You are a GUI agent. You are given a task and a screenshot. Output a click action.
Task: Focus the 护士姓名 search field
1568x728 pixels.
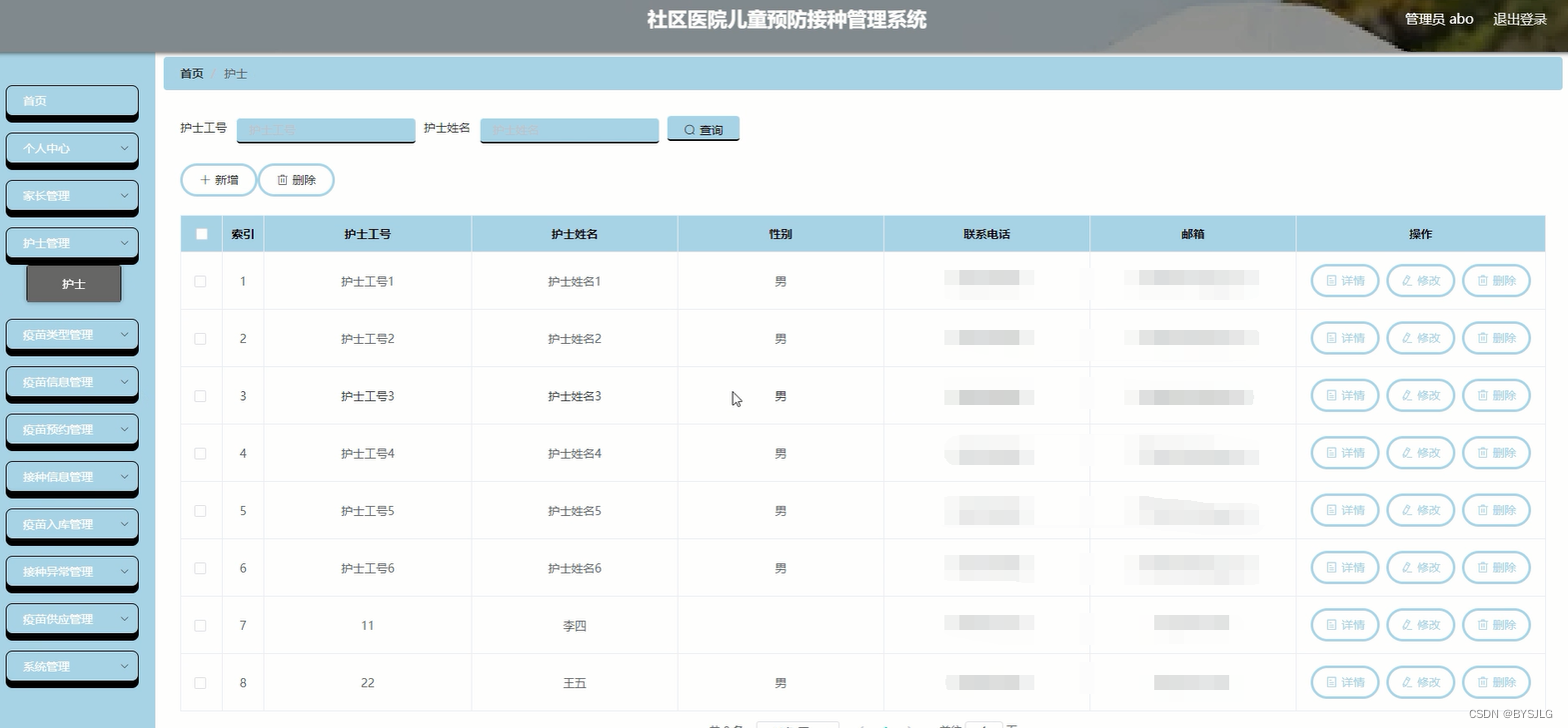(x=570, y=130)
